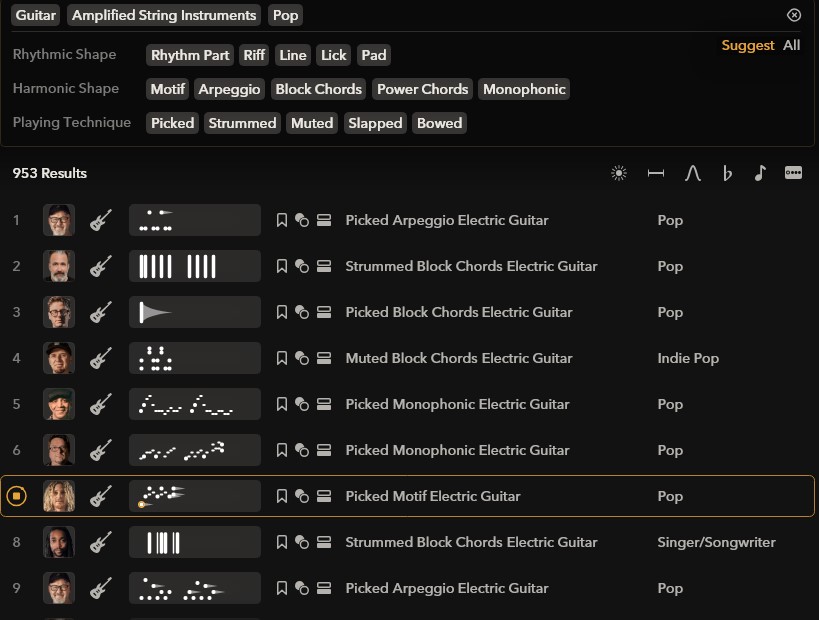
Task: Select the Arpeggio harmonic shape filter
Action: pos(229,89)
